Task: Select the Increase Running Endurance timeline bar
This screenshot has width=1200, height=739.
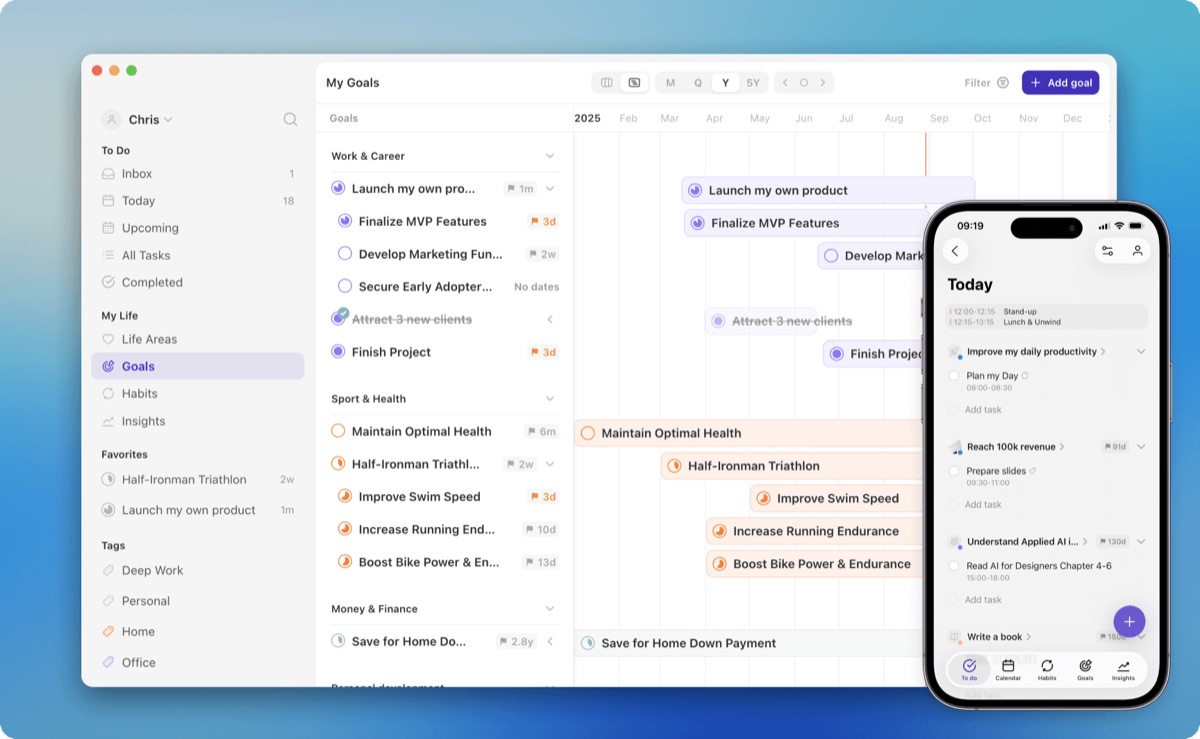Action: pos(815,531)
